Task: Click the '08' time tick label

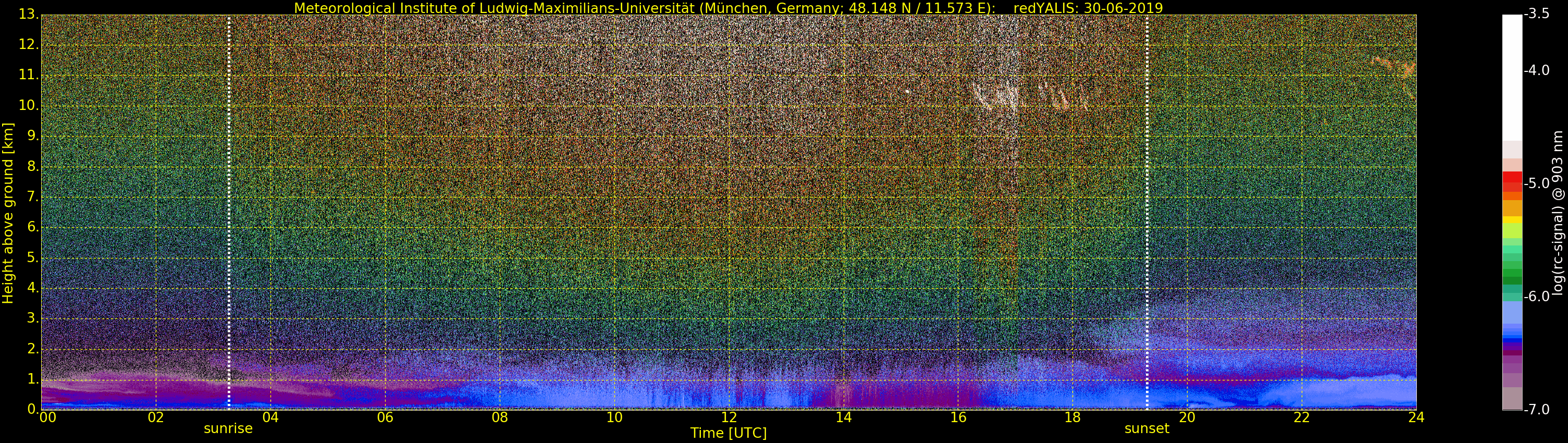Action: [500, 417]
